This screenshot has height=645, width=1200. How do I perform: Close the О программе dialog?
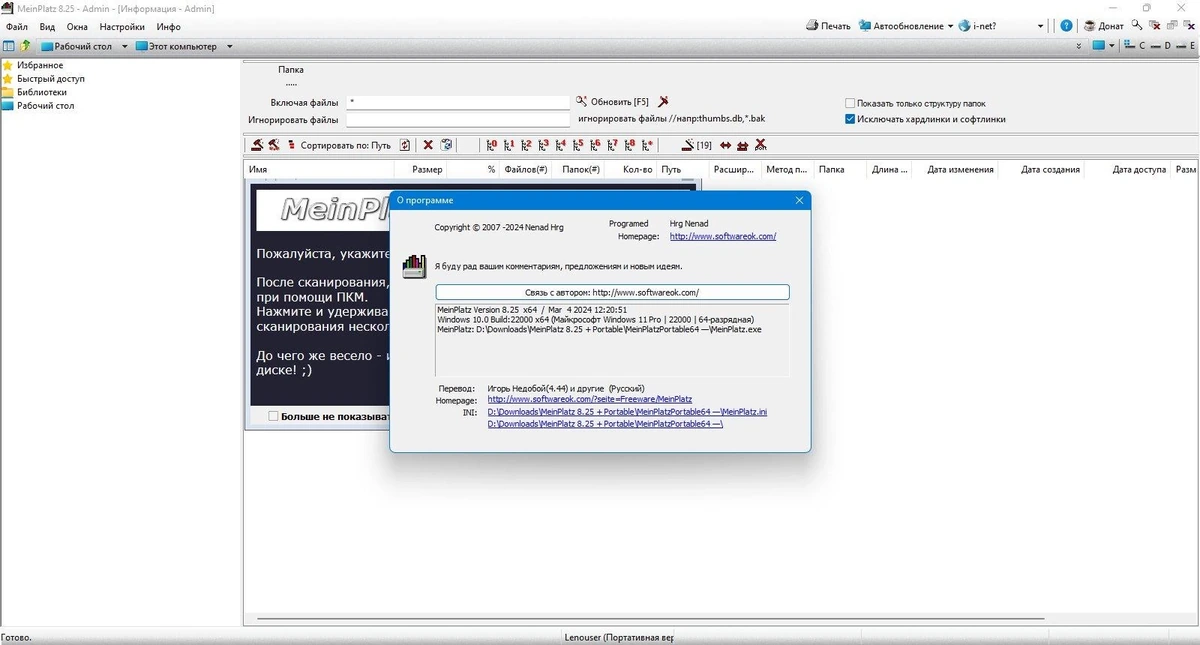[x=799, y=200]
